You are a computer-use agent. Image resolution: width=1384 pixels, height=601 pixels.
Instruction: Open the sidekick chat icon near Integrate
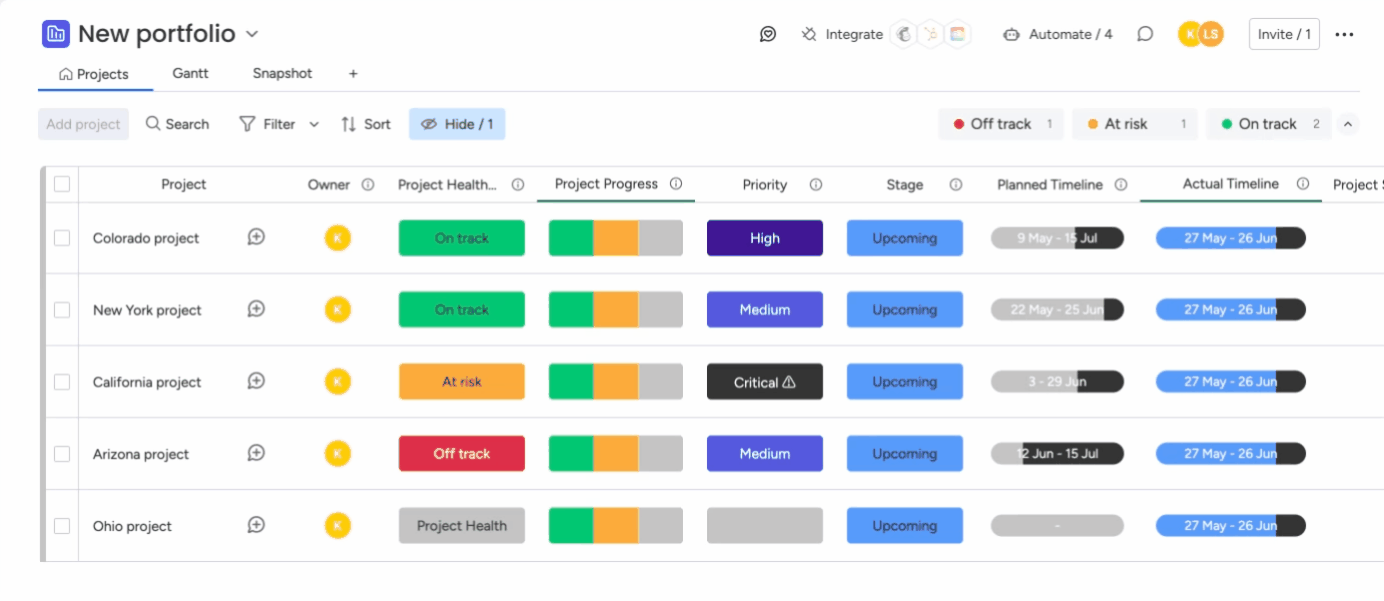(768, 34)
